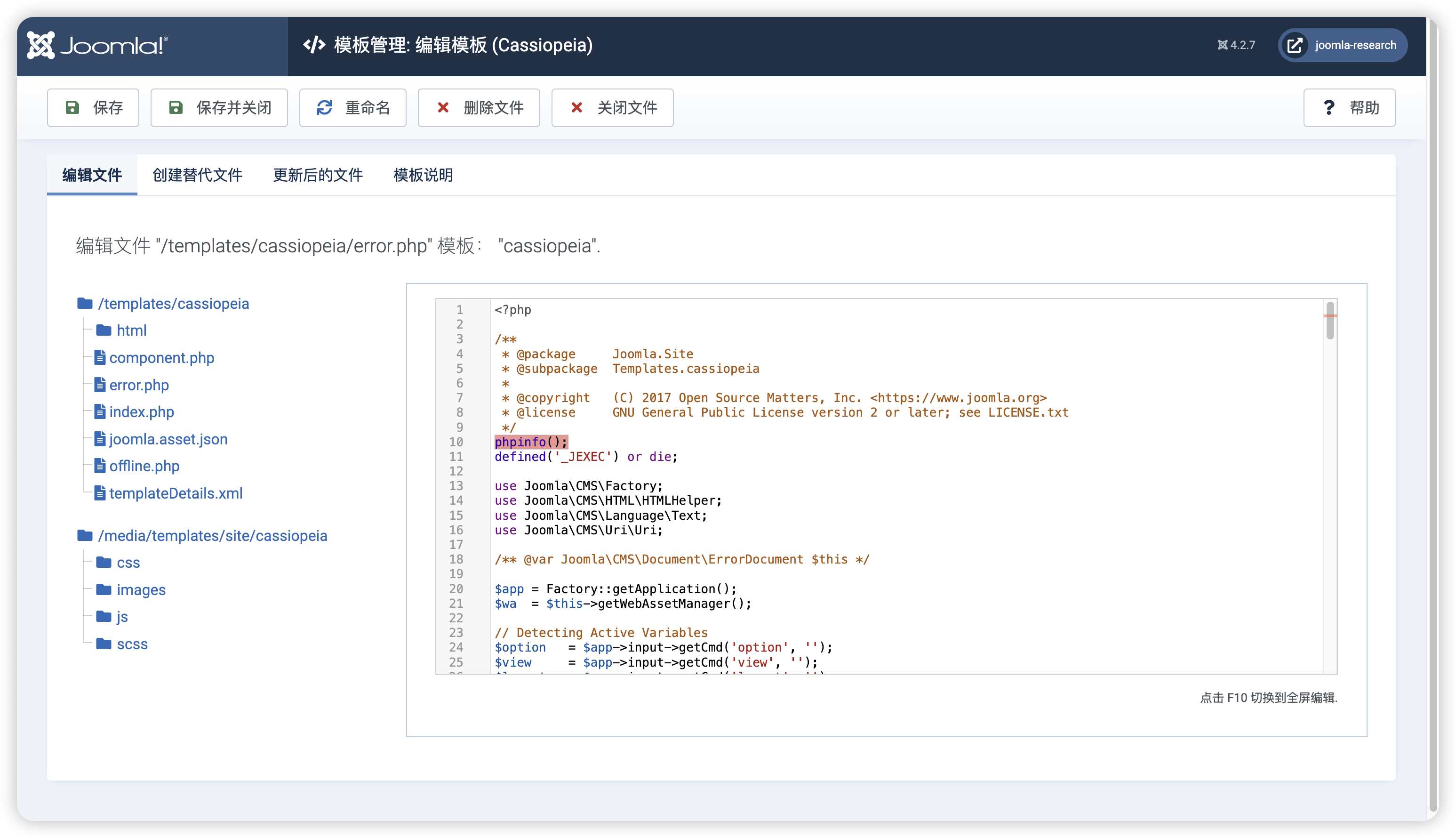Click the css folder icon
Screen dimensions: 1456x838
104,562
